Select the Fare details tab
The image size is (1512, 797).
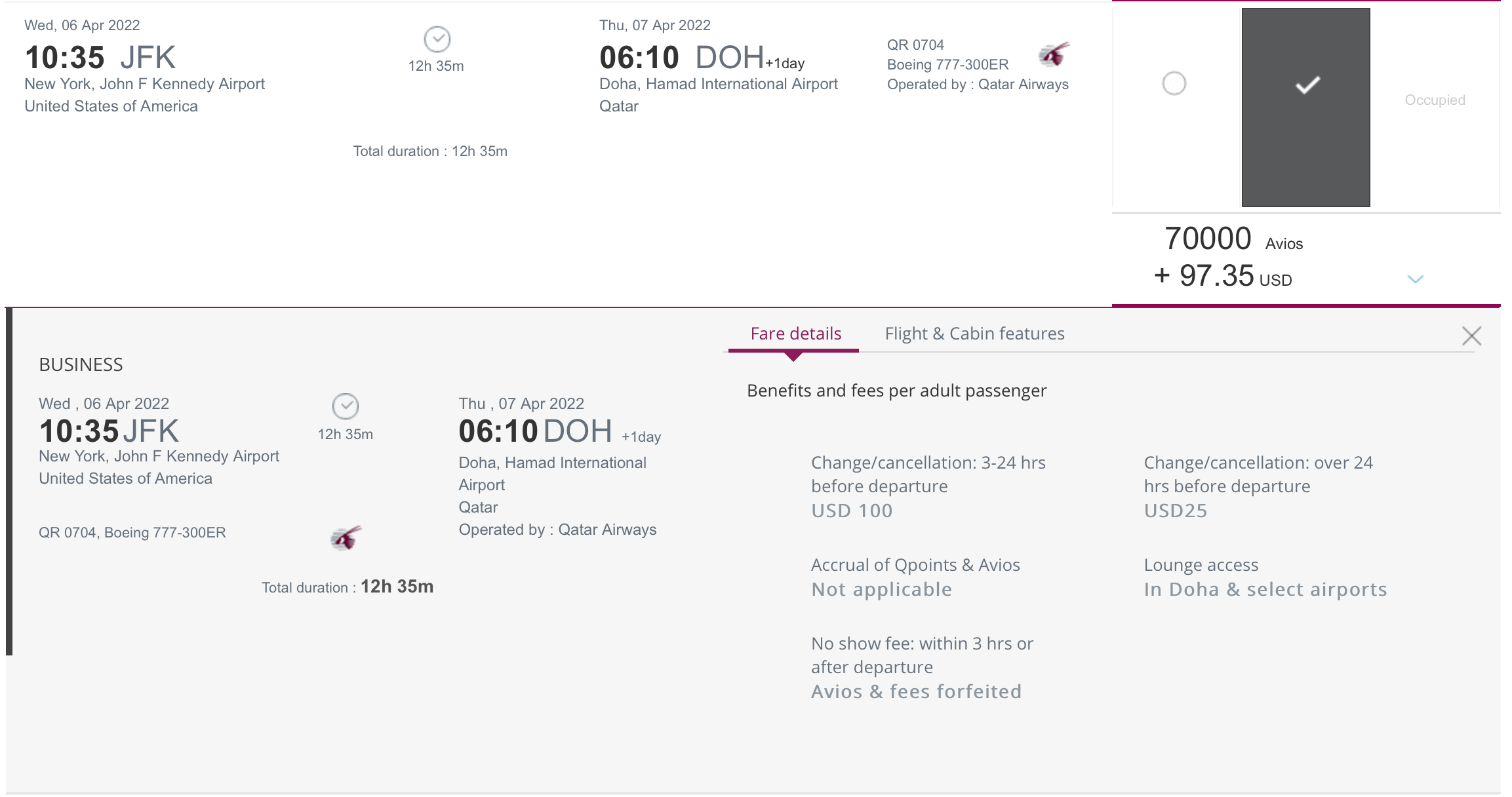point(794,334)
